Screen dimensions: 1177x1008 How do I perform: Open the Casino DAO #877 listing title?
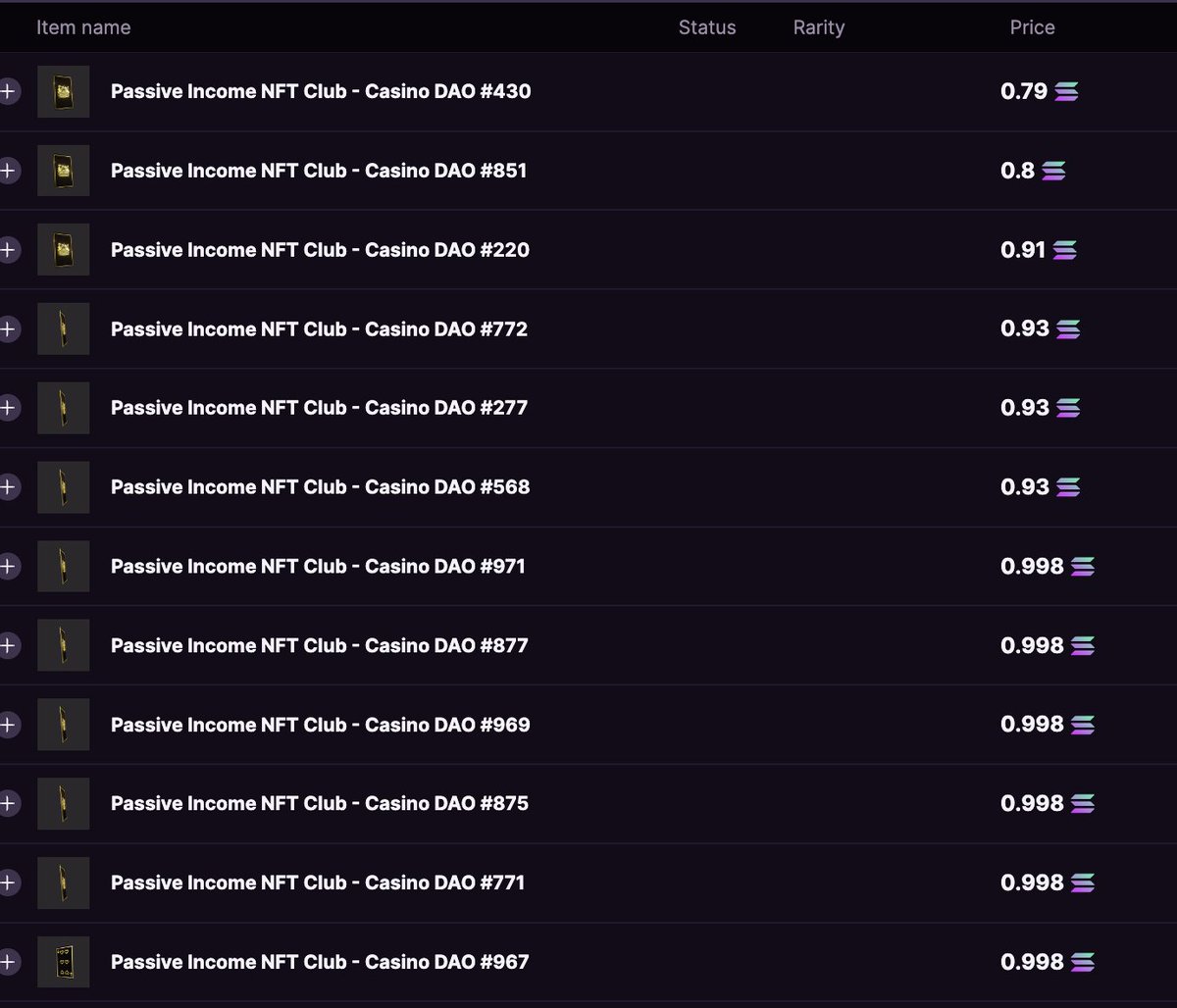[x=319, y=645]
